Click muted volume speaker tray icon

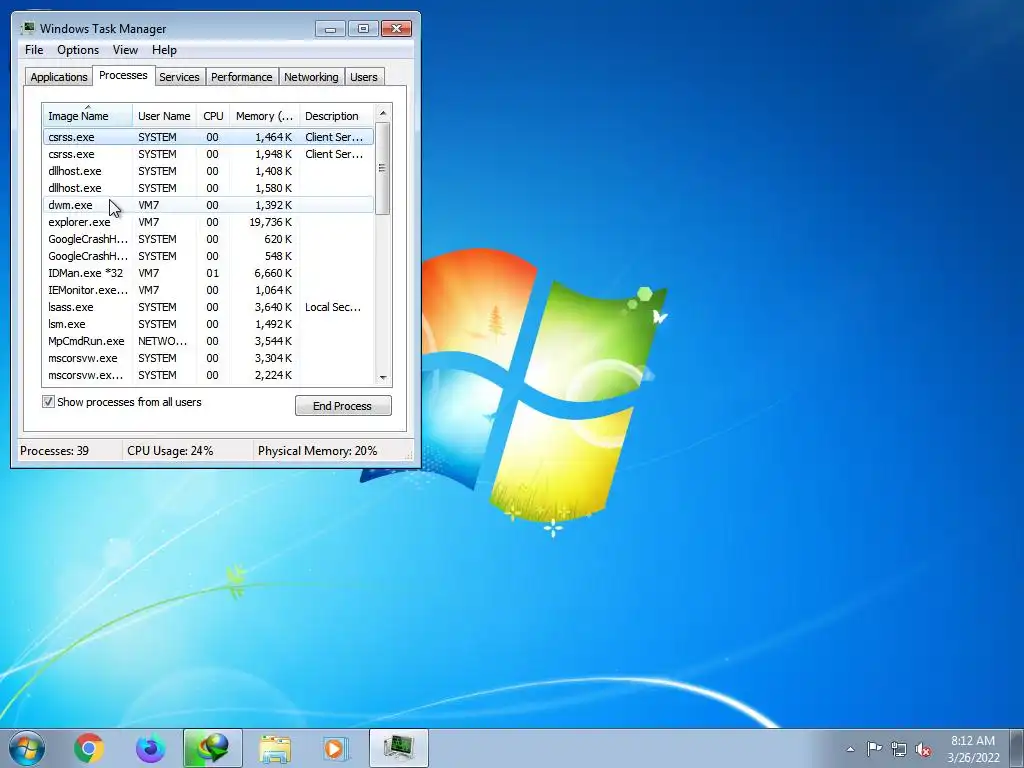(923, 749)
